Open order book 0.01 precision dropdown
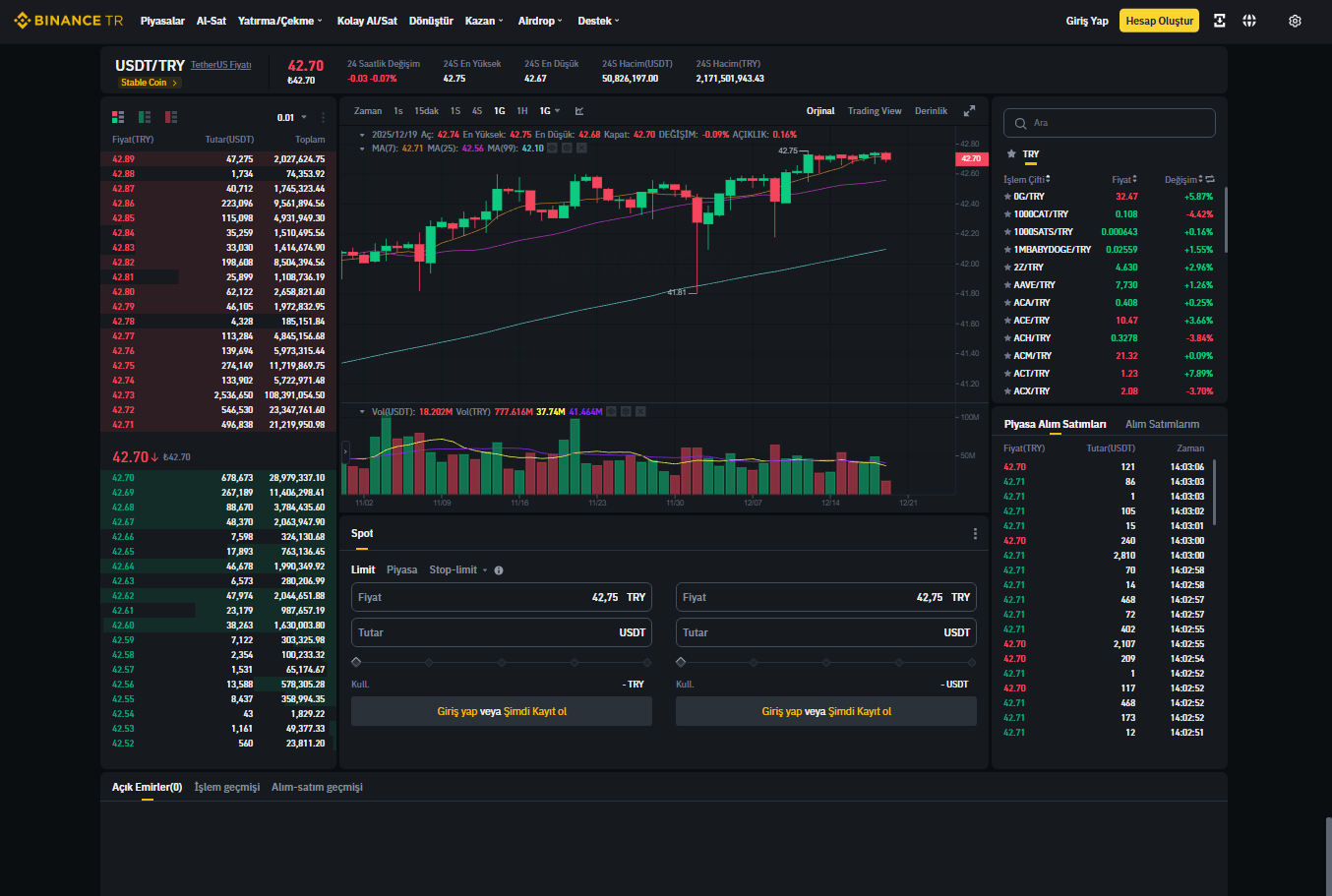Viewport: 1332px width, 896px height. [292, 118]
